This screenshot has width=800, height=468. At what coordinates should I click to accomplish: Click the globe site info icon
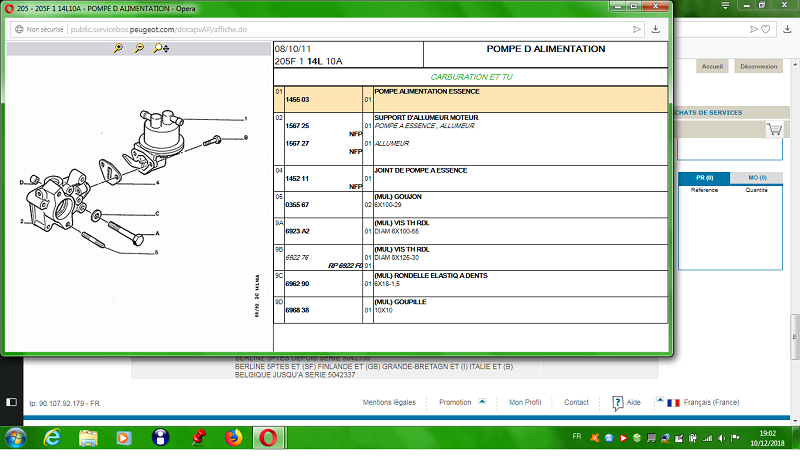click(19, 30)
